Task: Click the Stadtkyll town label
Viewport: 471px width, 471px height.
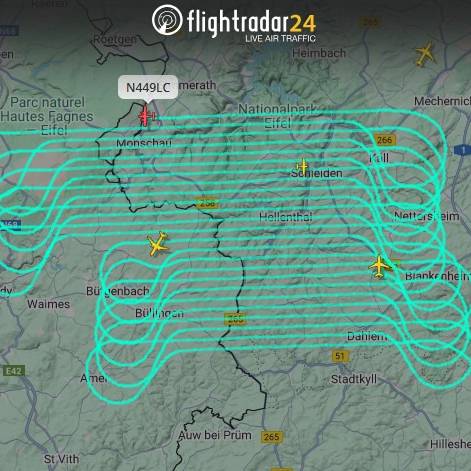Action: [x=354, y=379]
